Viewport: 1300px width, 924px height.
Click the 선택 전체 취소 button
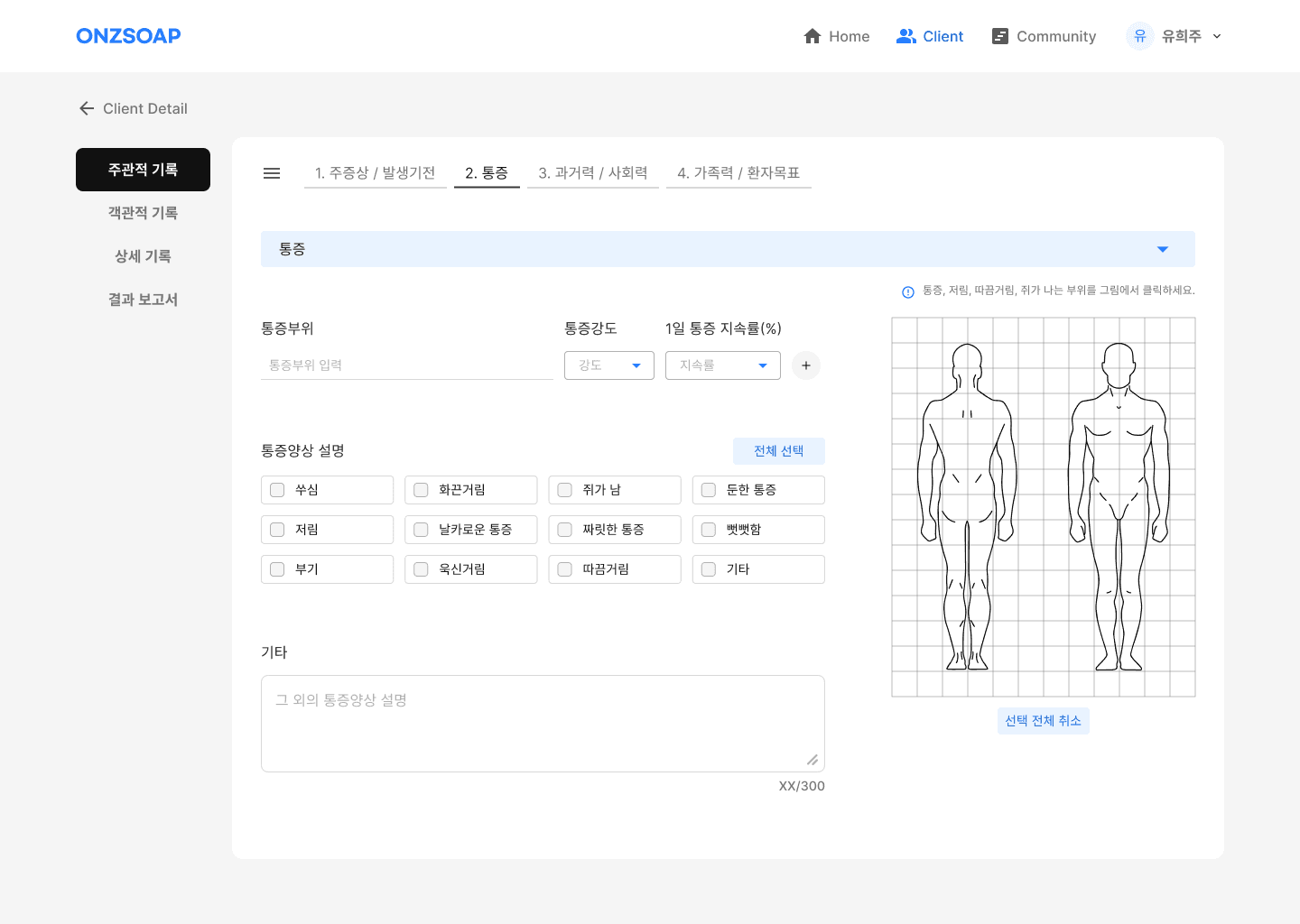click(1043, 721)
